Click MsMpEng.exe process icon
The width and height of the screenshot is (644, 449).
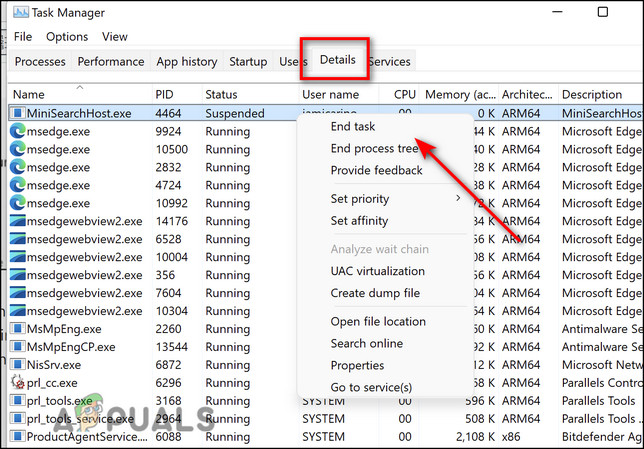18,329
